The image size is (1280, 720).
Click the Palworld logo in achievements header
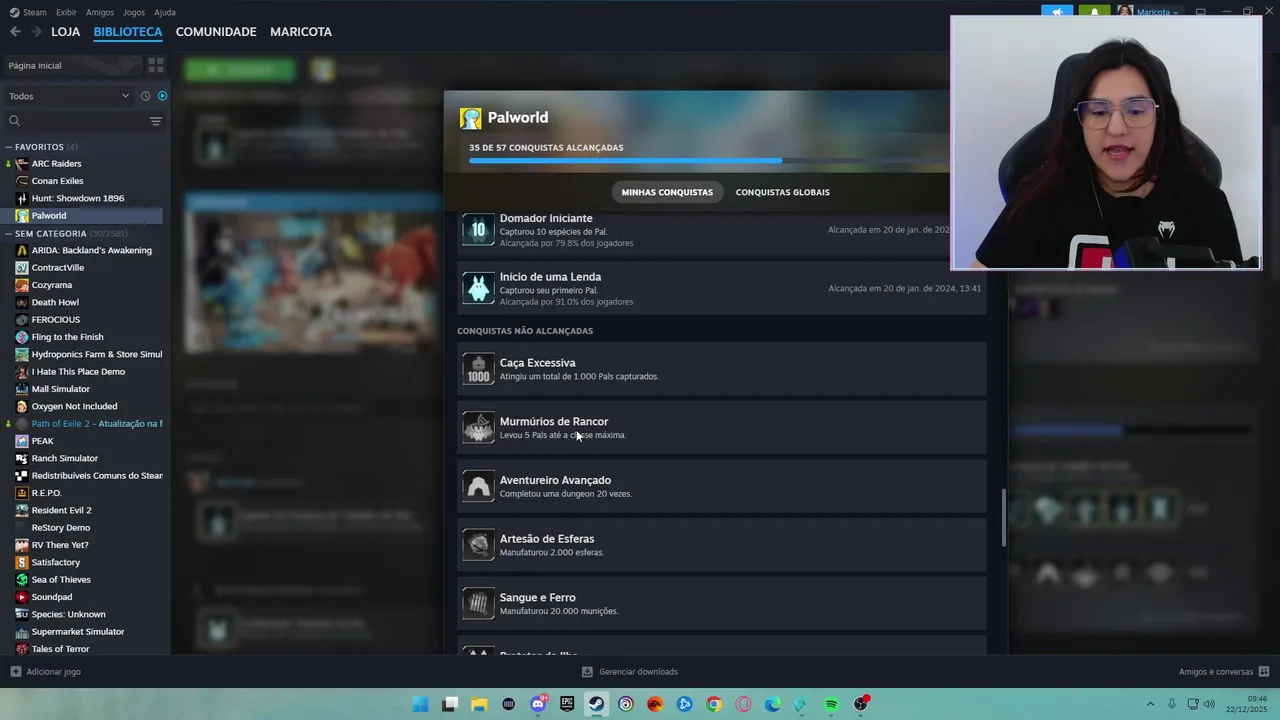pos(470,118)
